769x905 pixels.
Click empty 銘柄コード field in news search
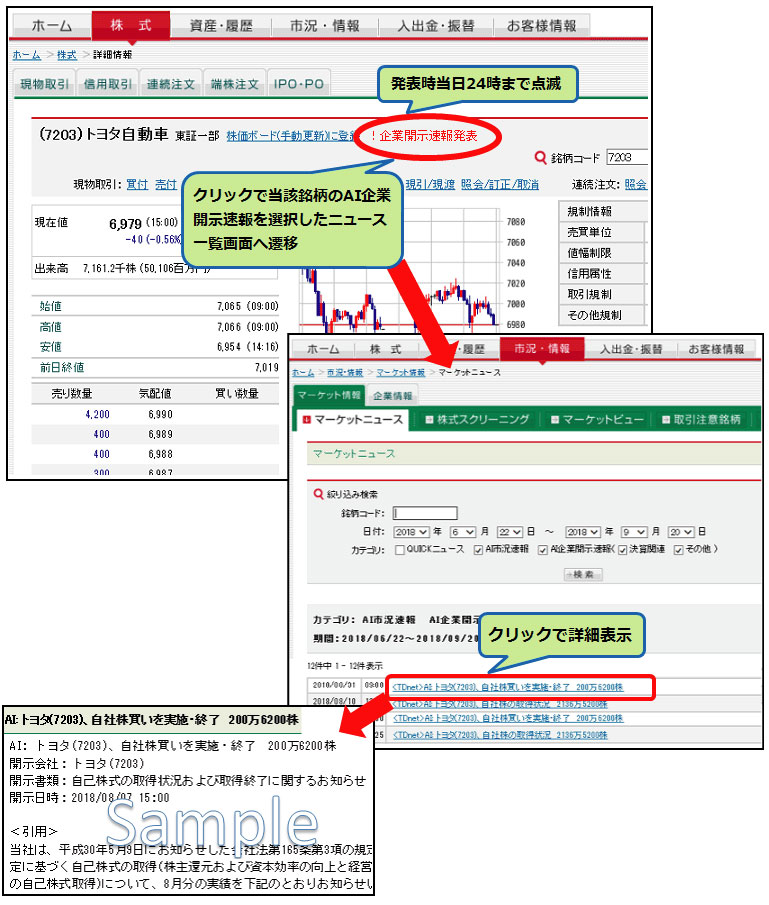tap(425, 513)
